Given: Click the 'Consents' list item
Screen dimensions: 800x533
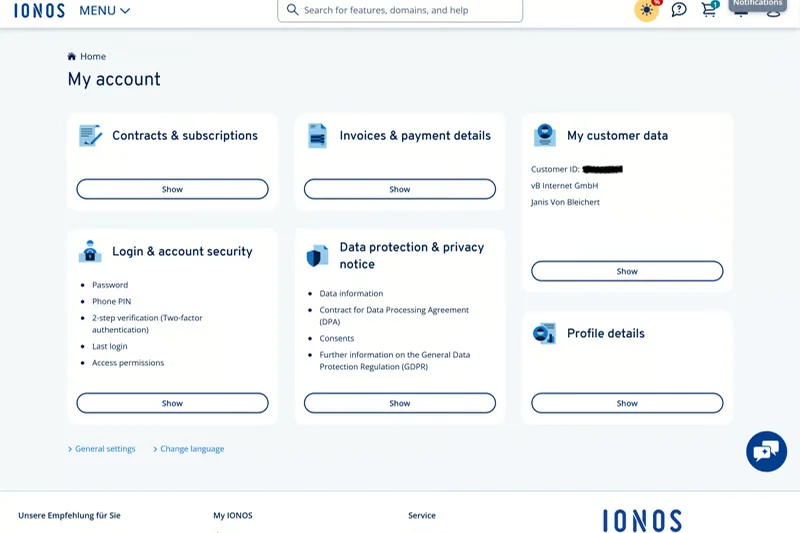Looking at the screenshot, I should click(336, 338).
